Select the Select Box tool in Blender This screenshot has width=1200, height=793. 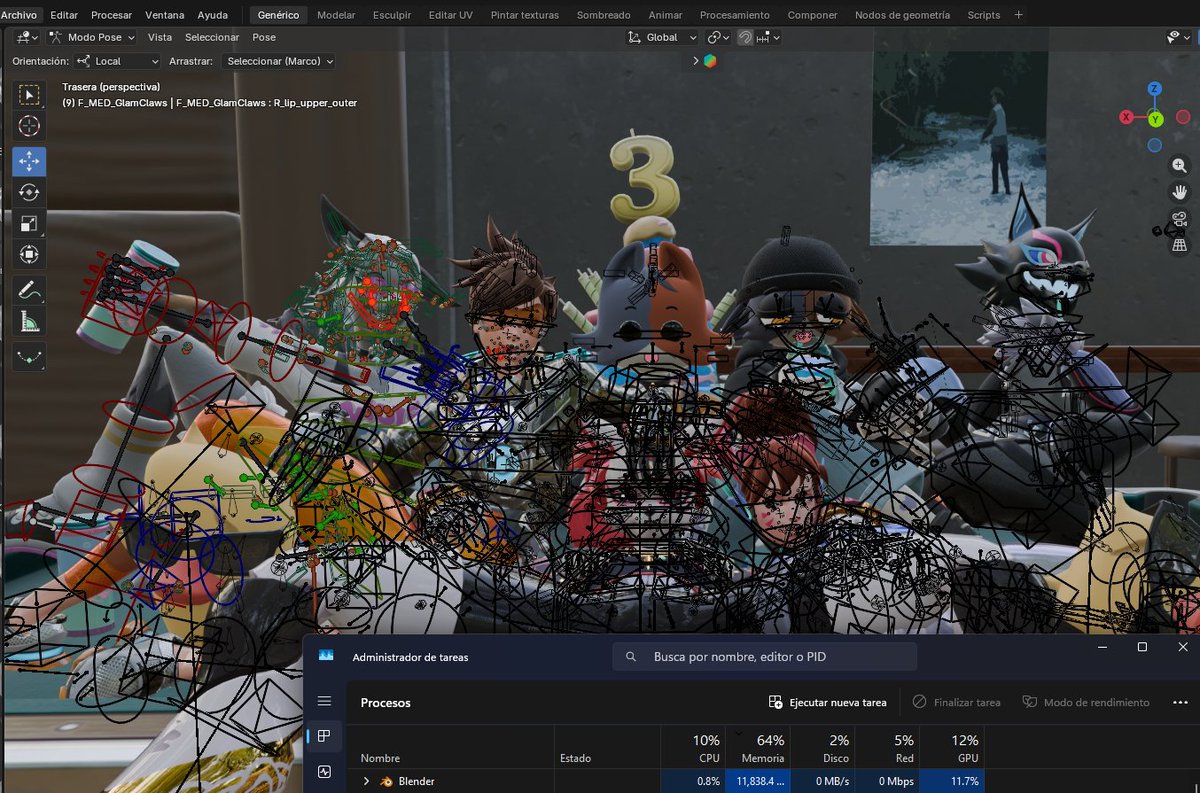(x=29, y=95)
